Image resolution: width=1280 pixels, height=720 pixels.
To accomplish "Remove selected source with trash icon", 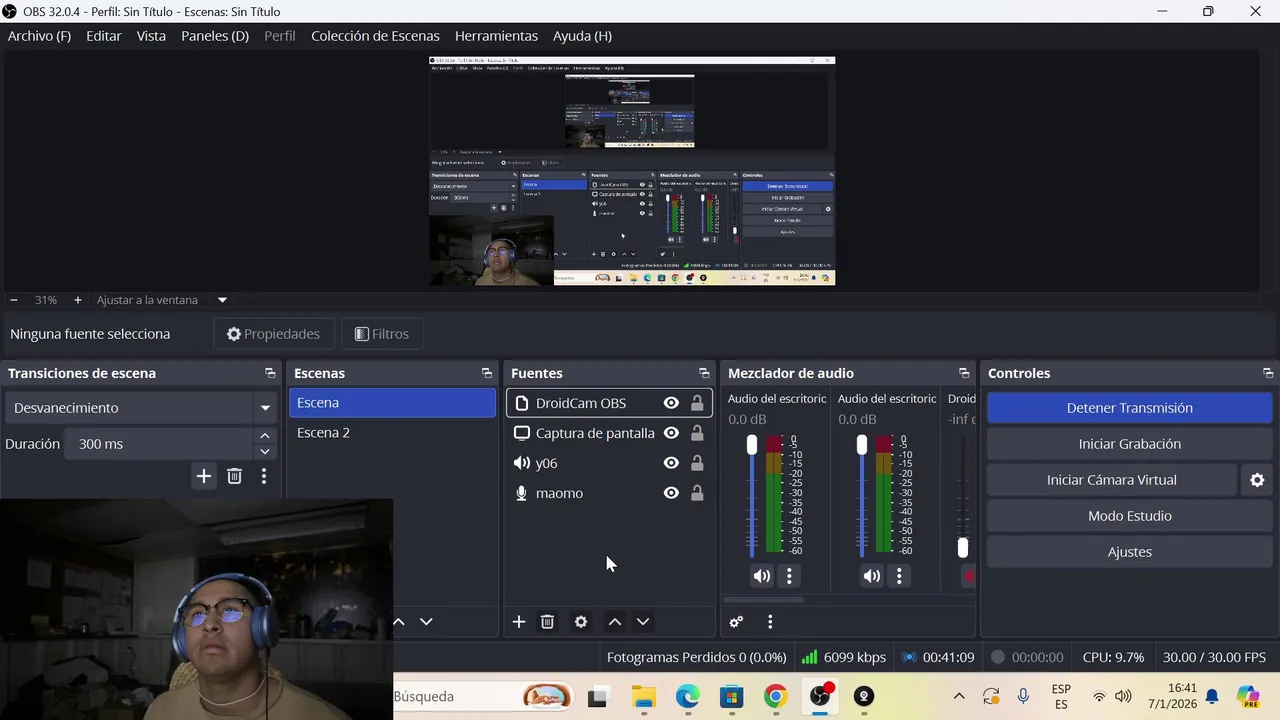I will [x=547, y=621].
